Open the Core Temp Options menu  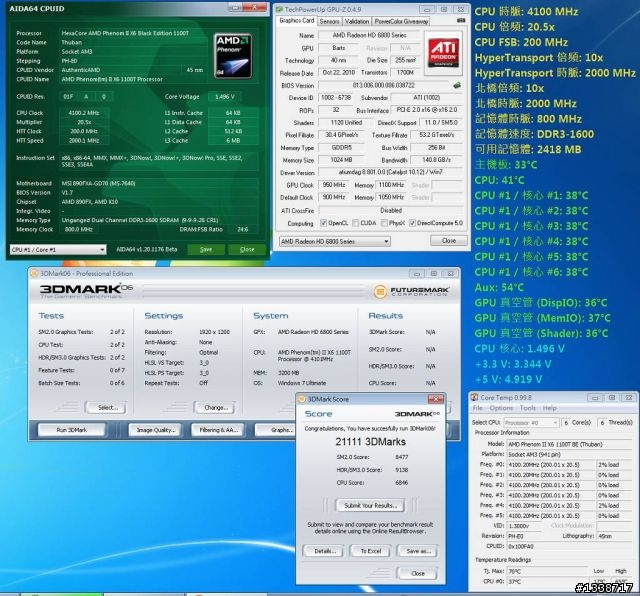click(501, 408)
